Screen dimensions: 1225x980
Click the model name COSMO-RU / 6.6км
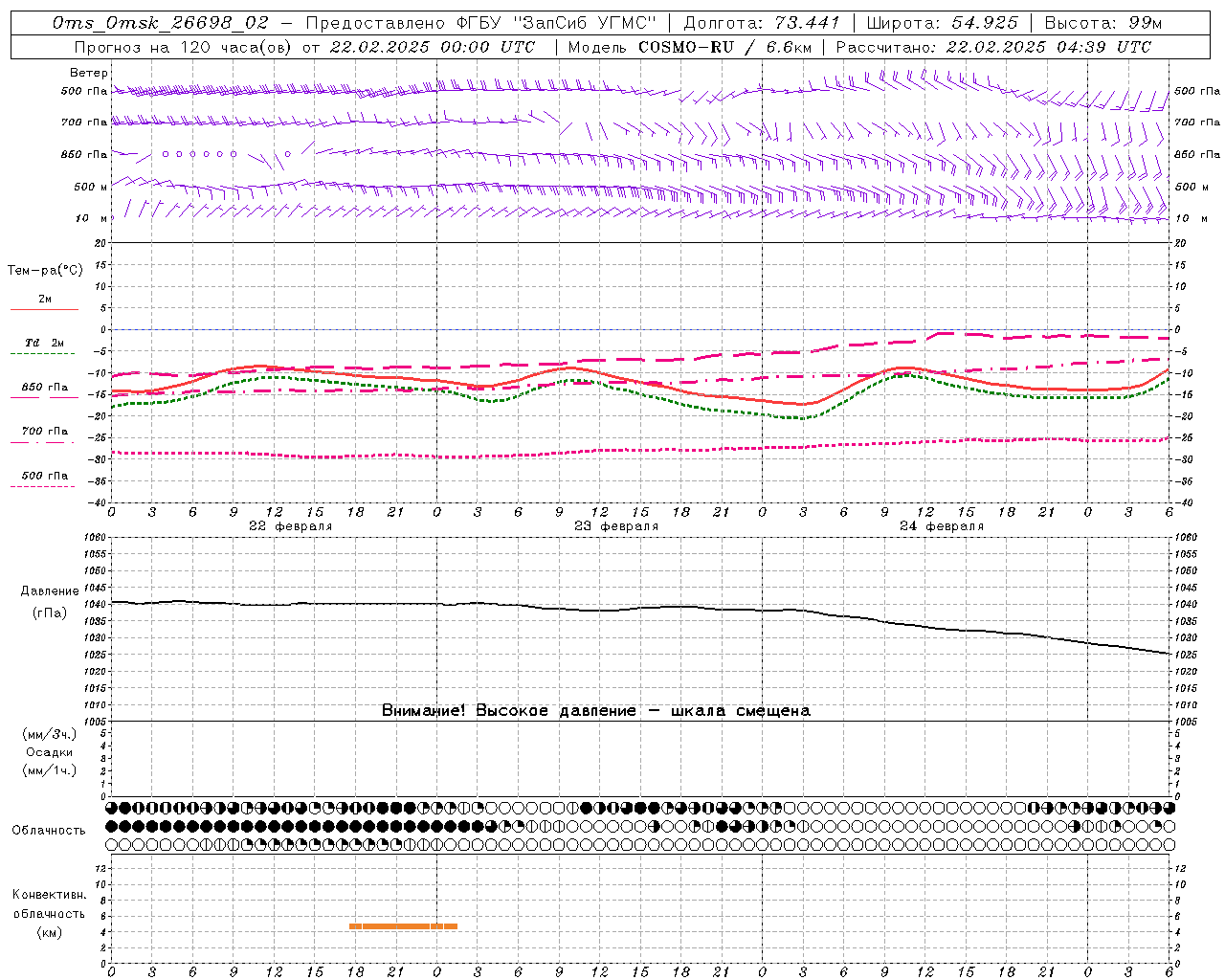[x=724, y=46]
